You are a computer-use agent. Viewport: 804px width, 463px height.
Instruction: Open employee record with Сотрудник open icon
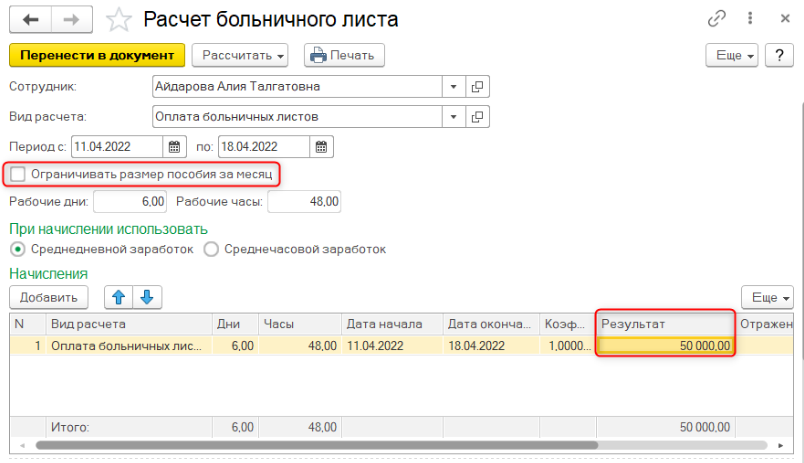[478, 87]
